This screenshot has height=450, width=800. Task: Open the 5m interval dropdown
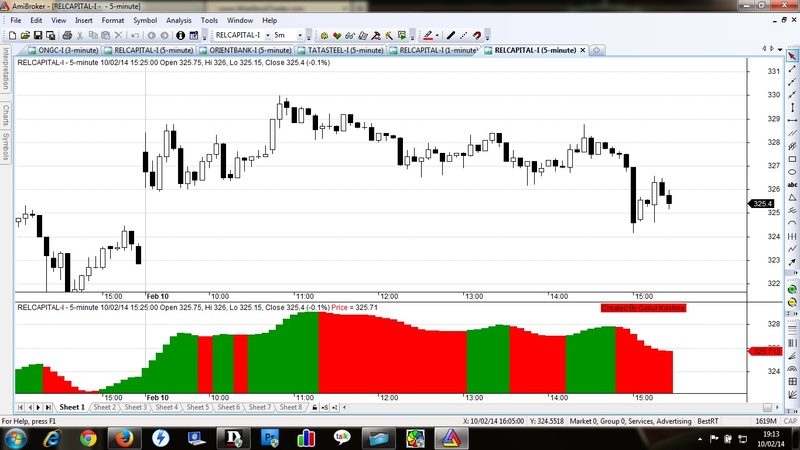pyautogui.click(x=300, y=35)
